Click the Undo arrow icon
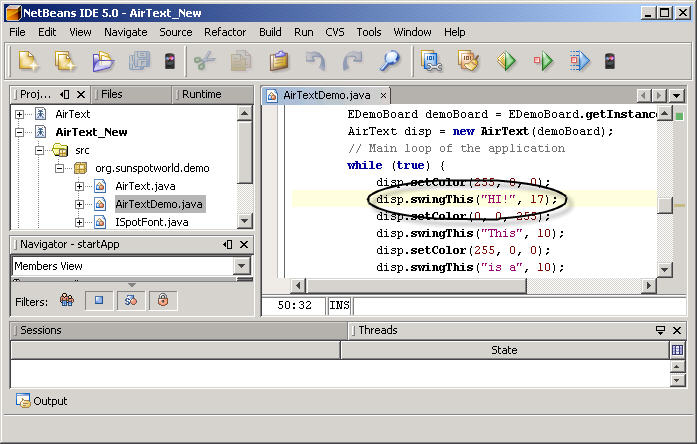This screenshot has height=444, width=697. (x=315, y=61)
